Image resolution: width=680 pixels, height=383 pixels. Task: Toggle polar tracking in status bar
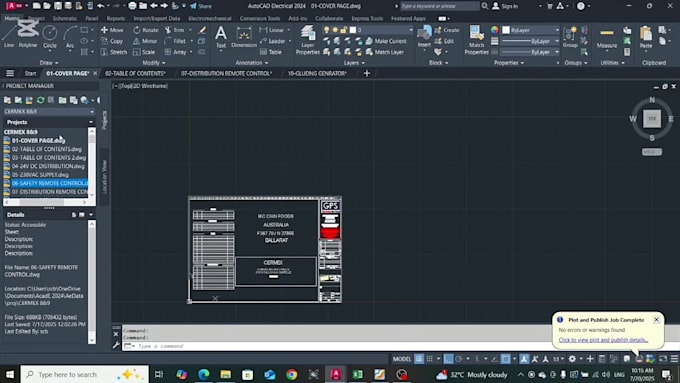point(459,359)
